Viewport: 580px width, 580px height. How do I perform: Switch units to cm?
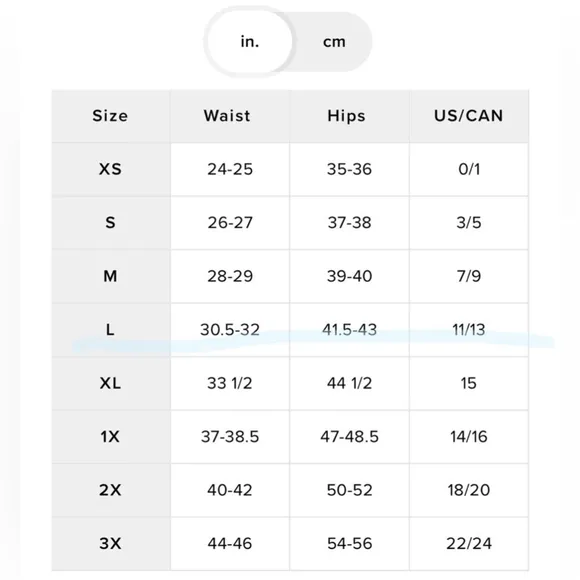coord(334,42)
